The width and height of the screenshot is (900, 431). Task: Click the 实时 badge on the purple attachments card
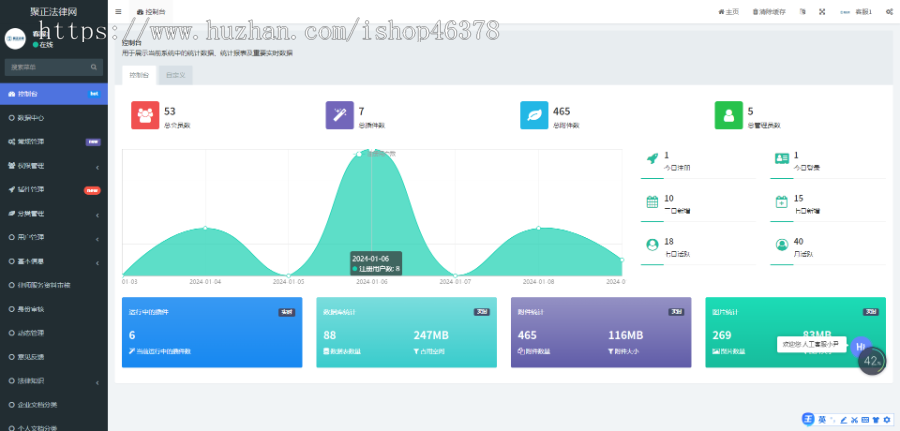pyautogui.click(x=676, y=312)
